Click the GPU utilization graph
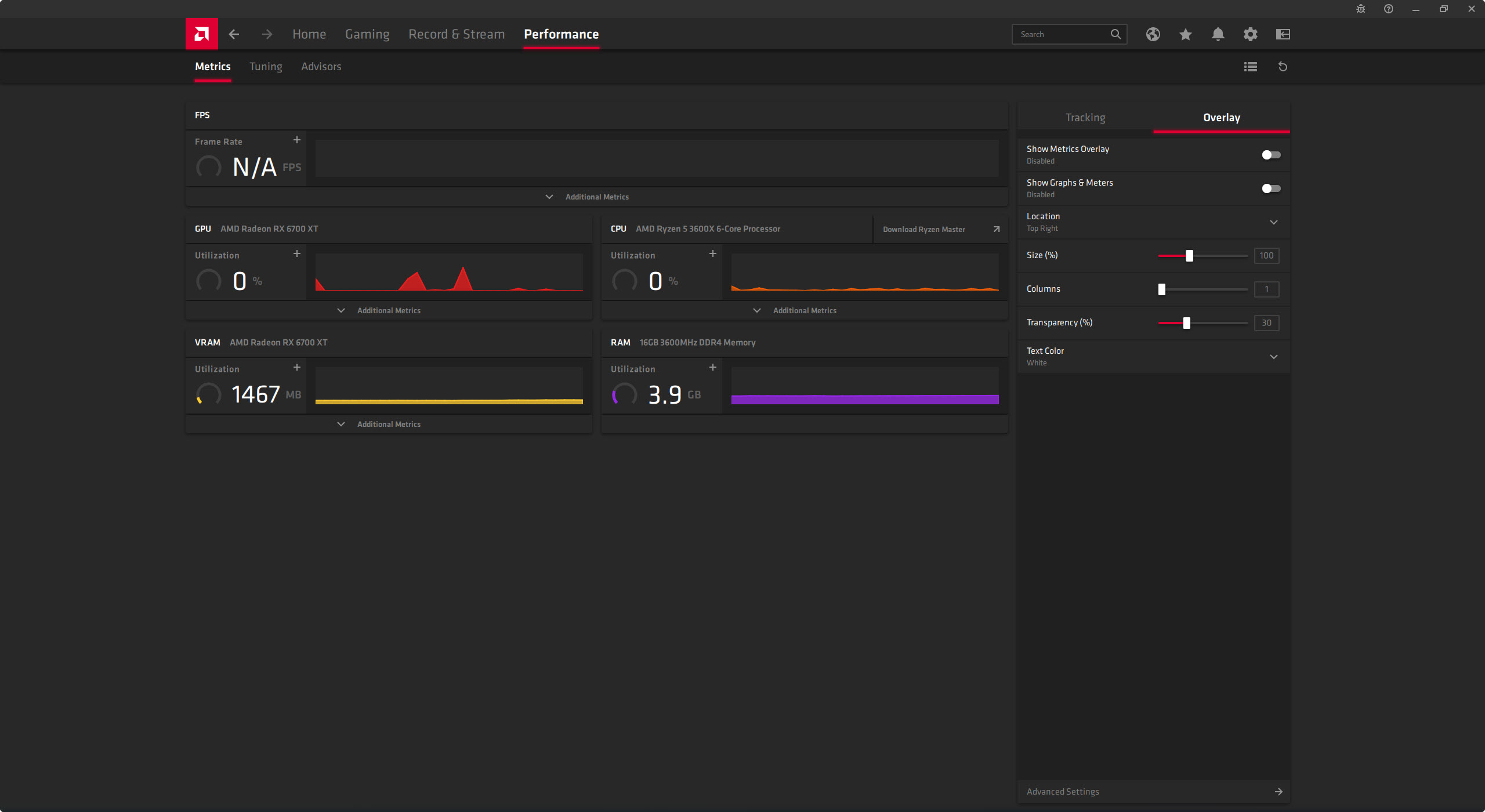 point(449,272)
